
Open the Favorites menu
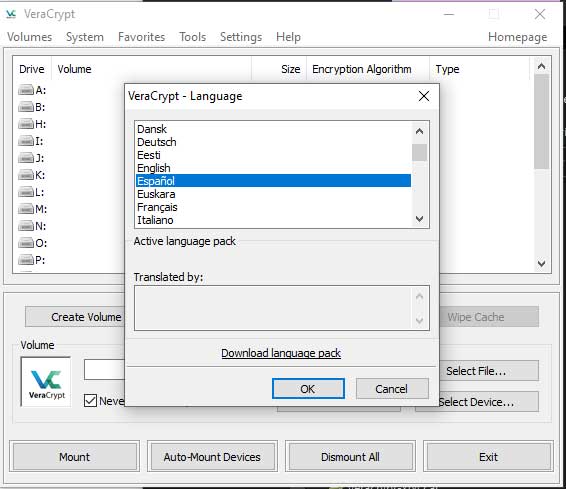point(142,37)
